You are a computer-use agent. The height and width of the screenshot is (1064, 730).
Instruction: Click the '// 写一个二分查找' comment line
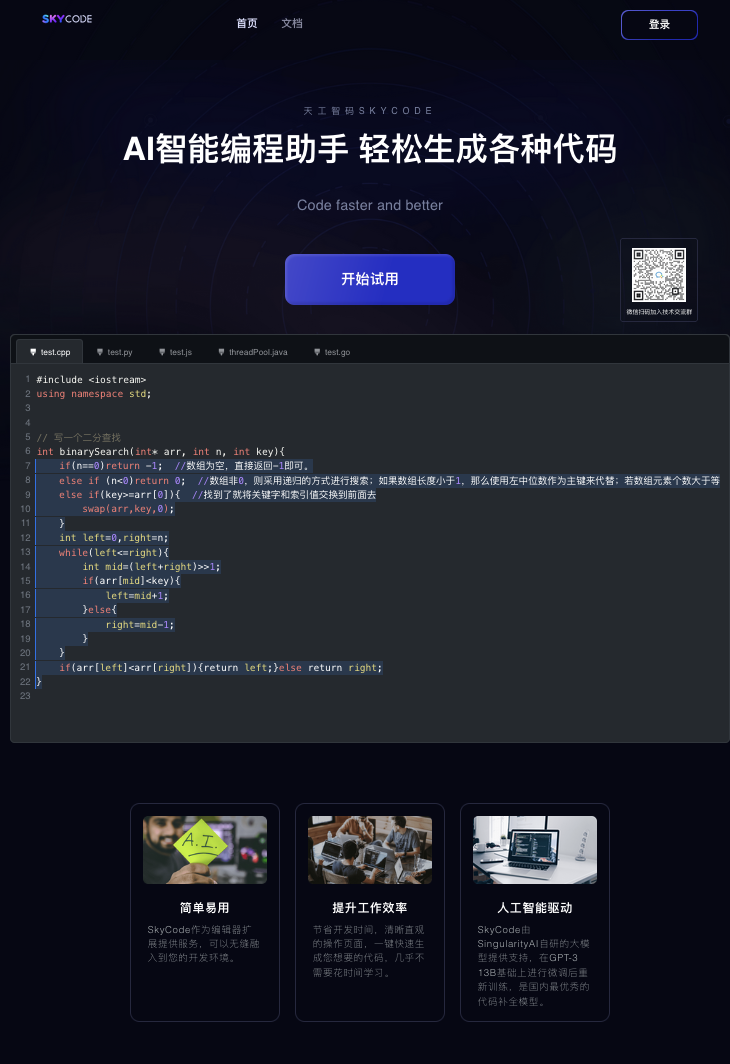click(x=79, y=437)
